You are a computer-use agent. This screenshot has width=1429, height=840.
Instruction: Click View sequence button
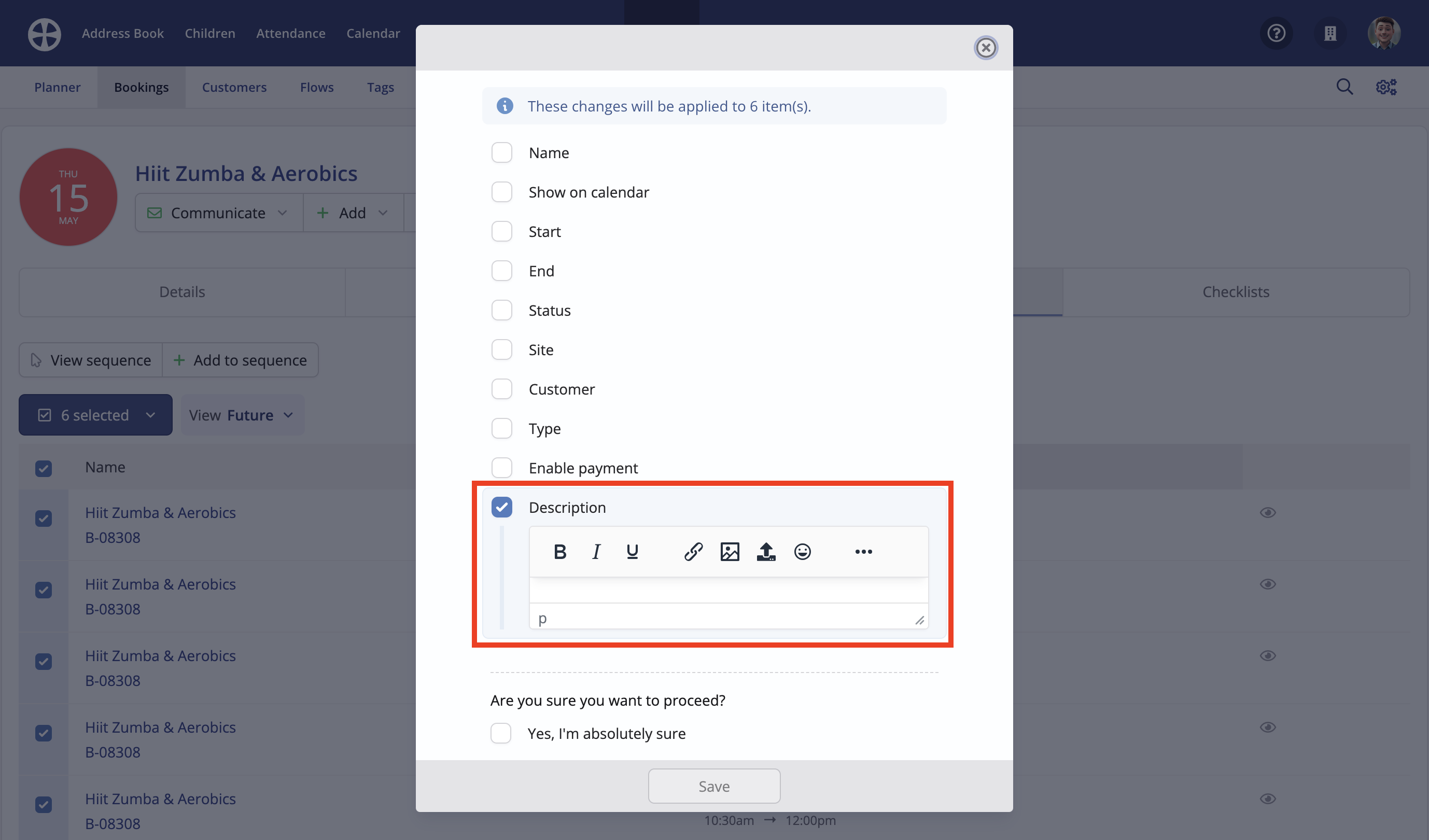[91, 360]
